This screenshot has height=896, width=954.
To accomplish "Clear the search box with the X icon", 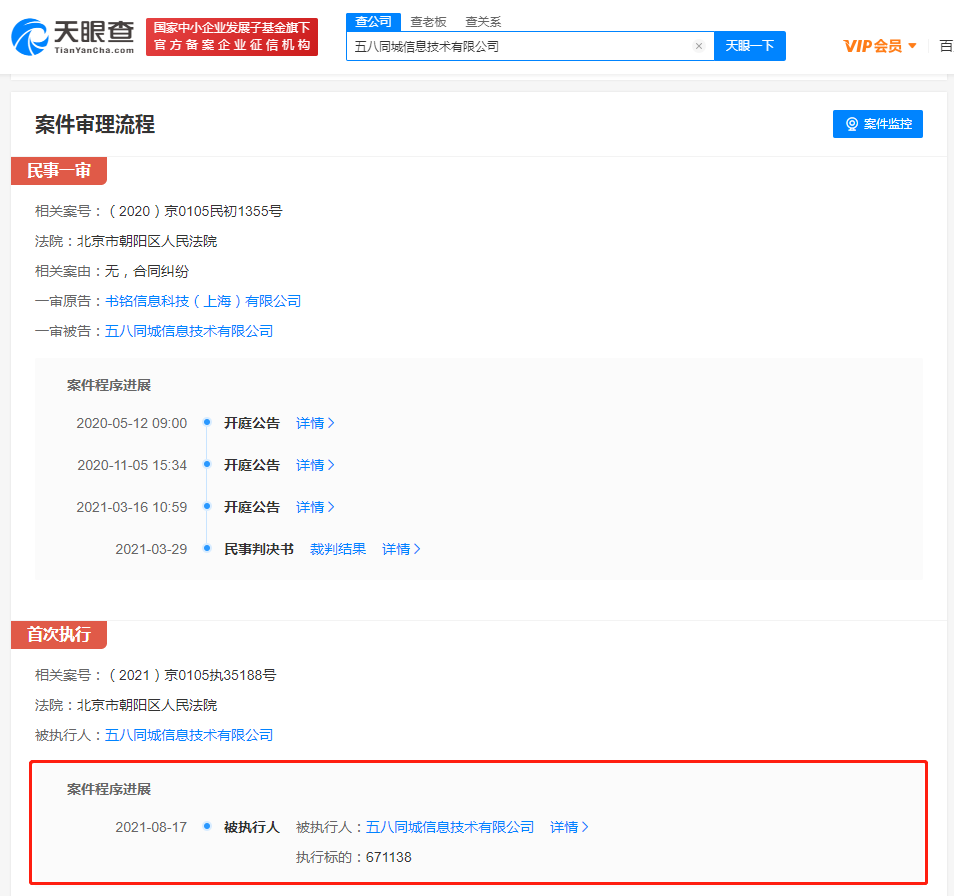I will tap(699, 46).
